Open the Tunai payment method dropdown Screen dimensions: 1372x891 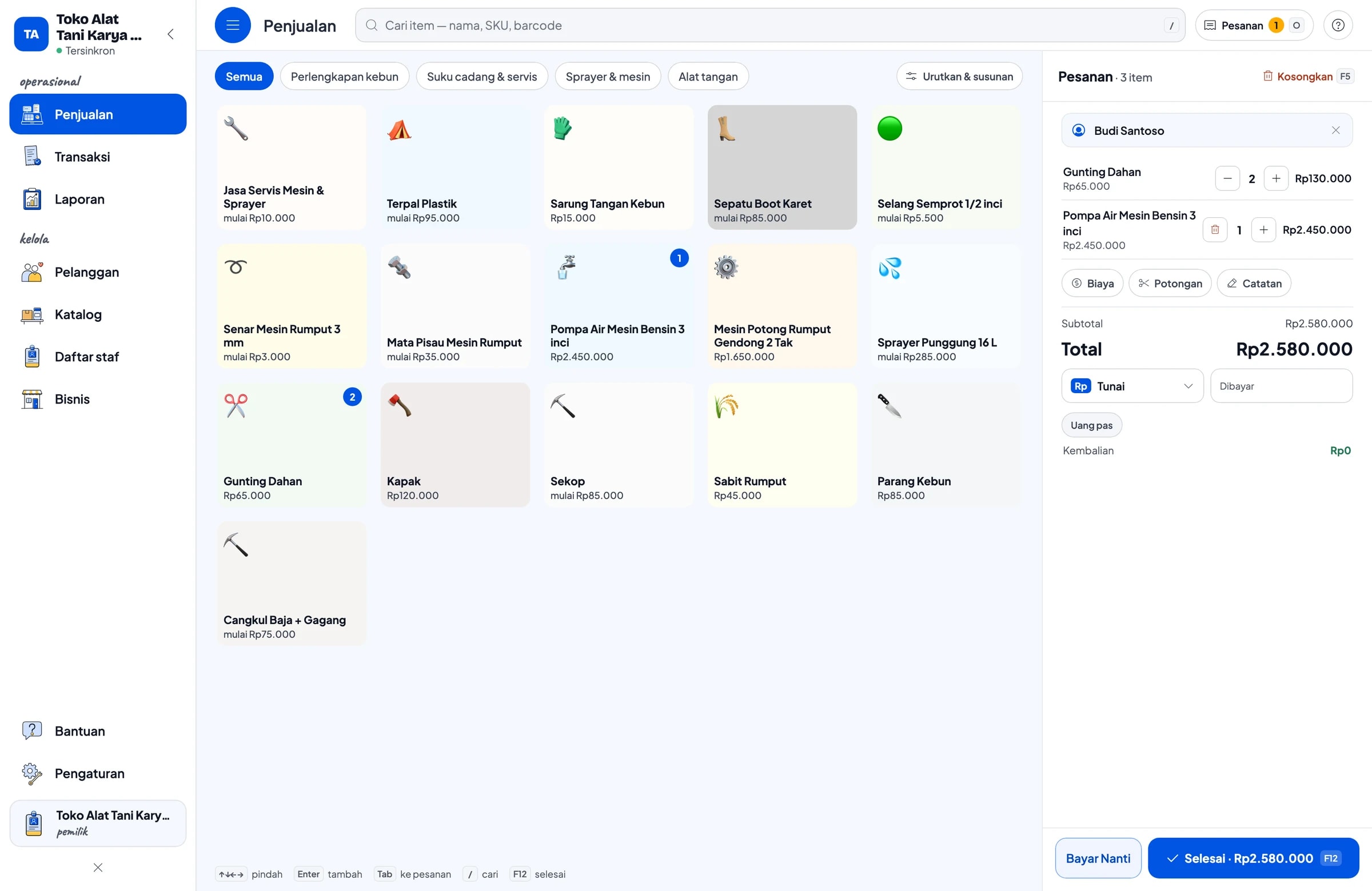point(1132,386)
